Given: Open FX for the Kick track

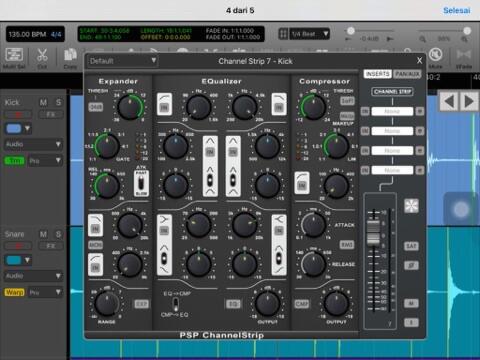Looking at the screenshot, I should point(51,115).
